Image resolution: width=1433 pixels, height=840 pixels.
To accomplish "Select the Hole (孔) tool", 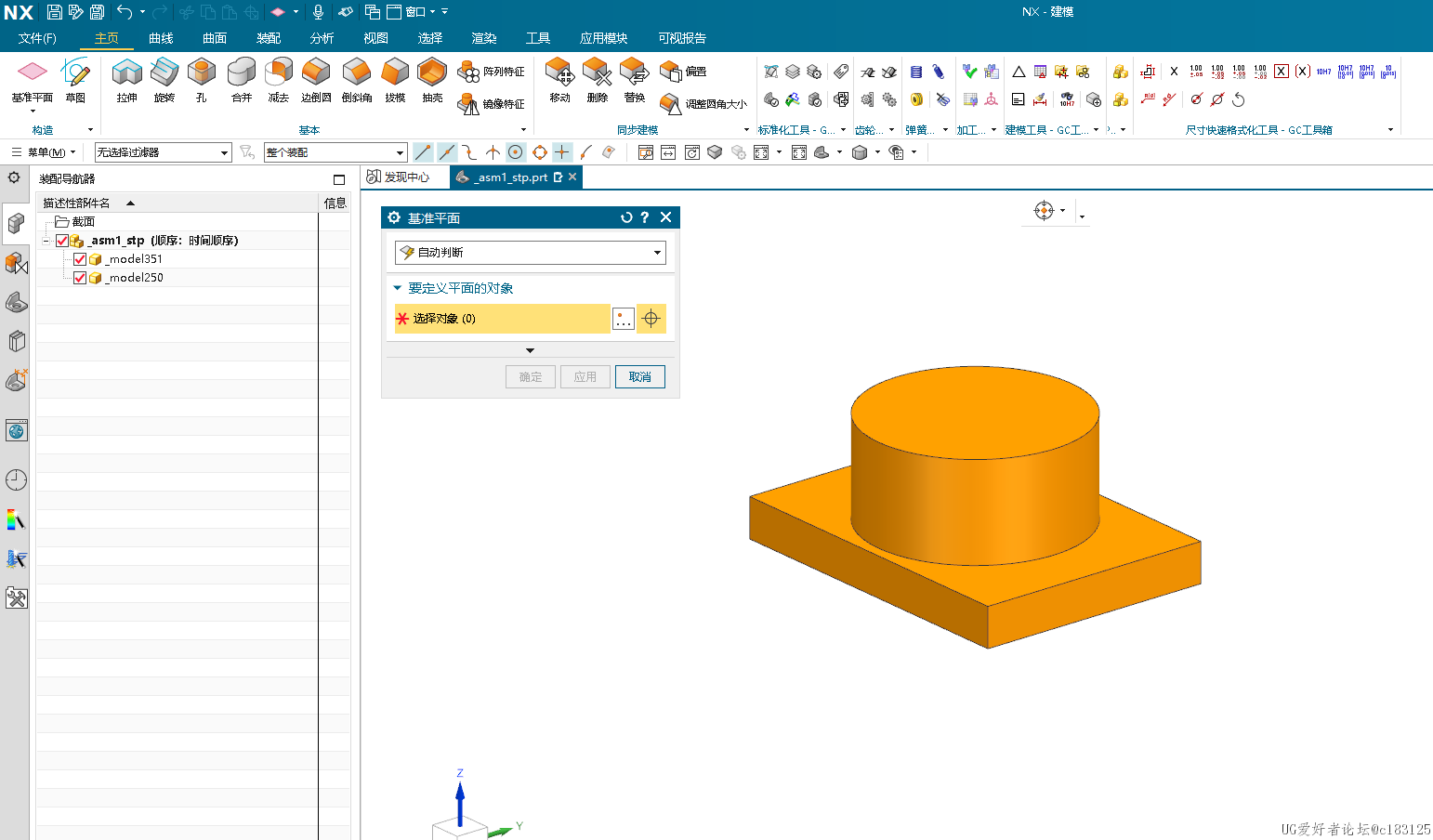I will 202,81.
